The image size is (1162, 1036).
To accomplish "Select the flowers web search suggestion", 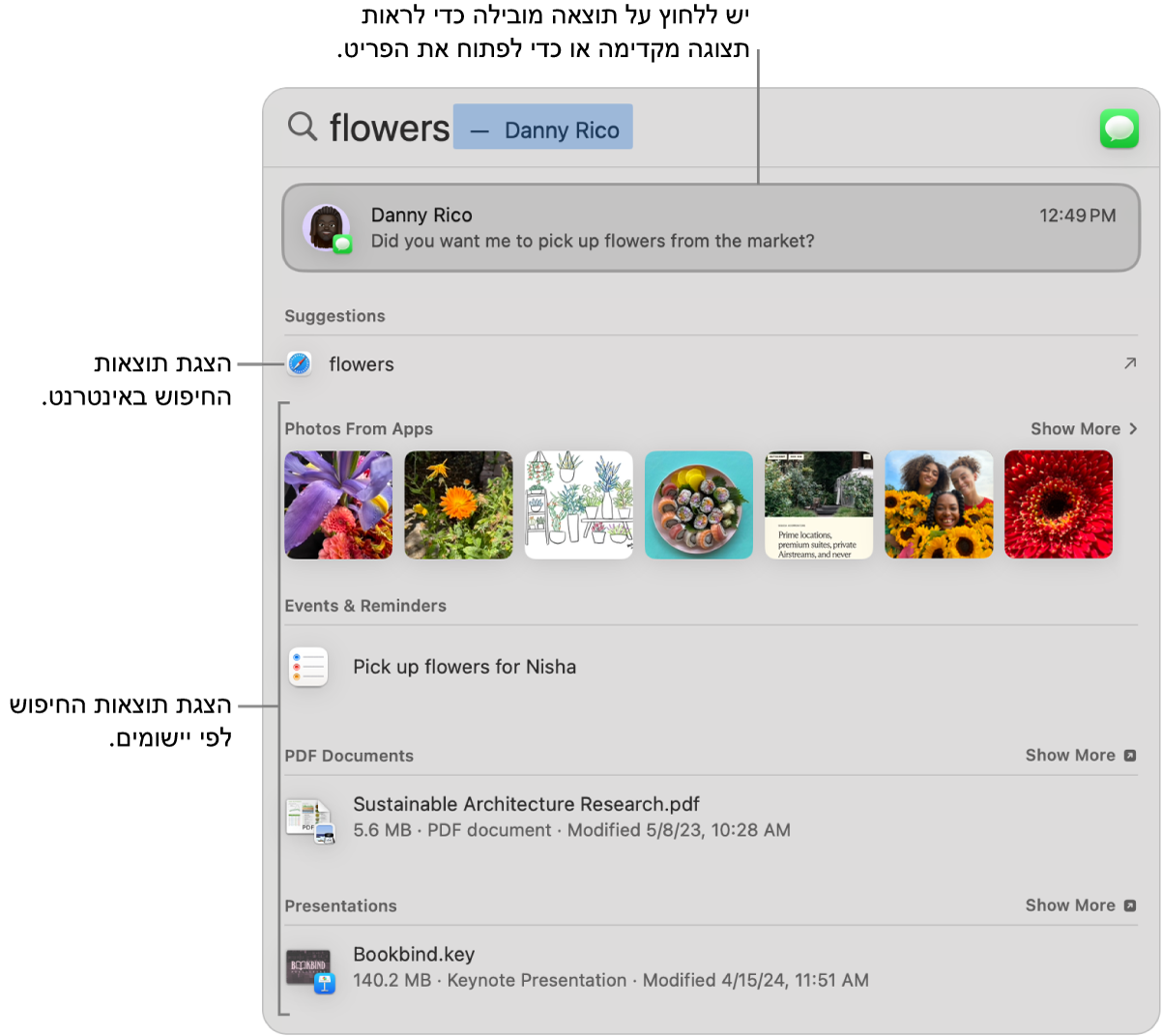I will point(362,364).
